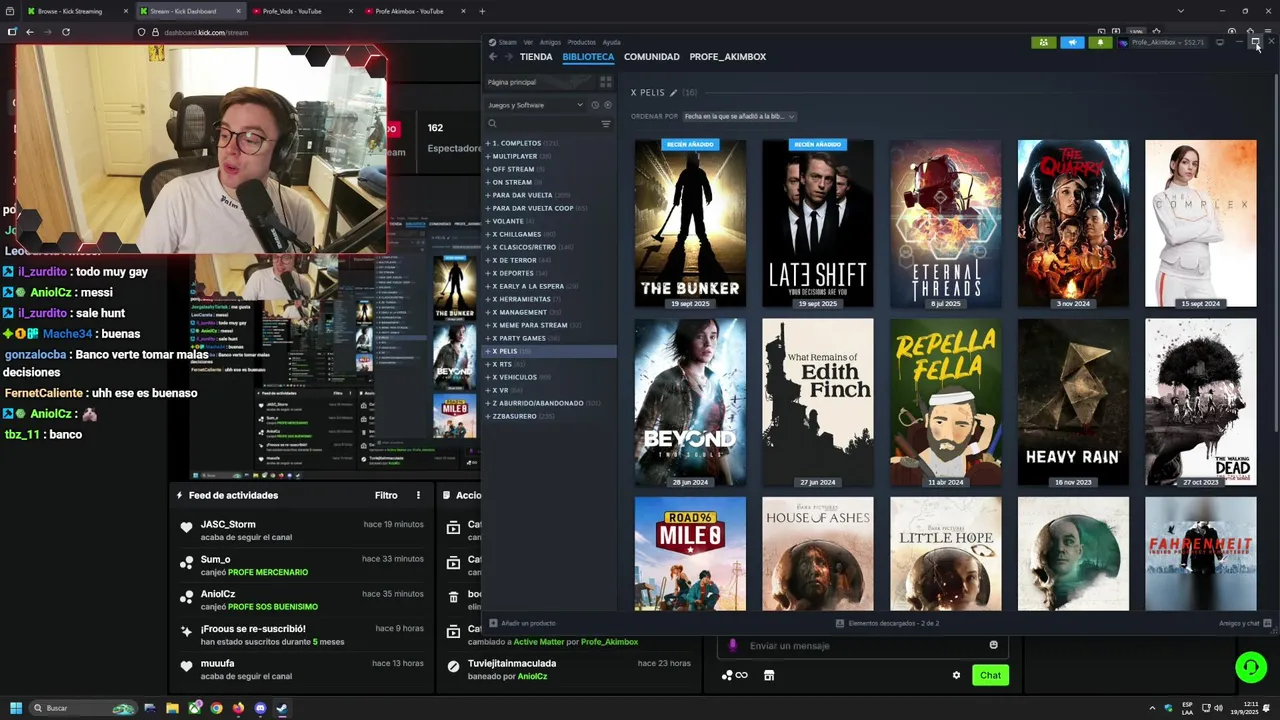Reload the Kick dashboard page
The height and width of the screenshot is (720, 1280).
click(66, 32)
